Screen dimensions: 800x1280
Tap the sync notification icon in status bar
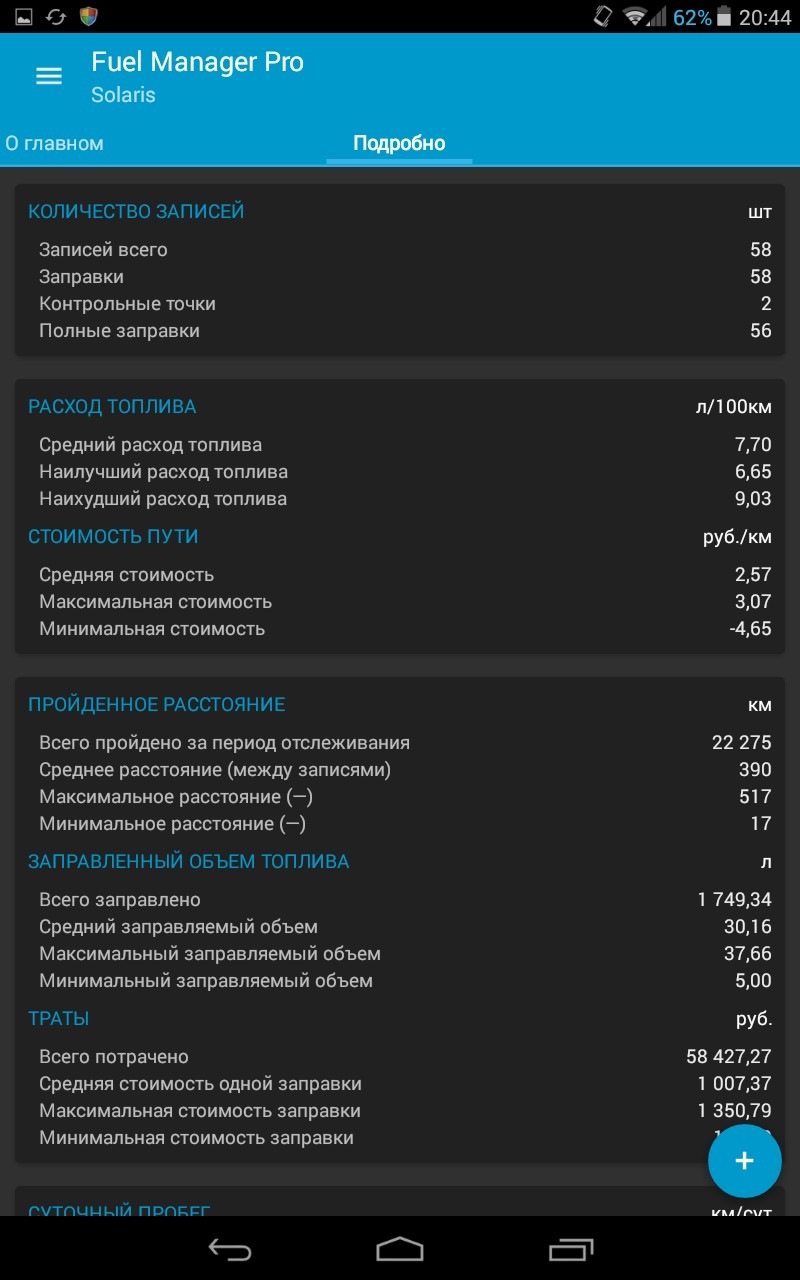(56, 17)
